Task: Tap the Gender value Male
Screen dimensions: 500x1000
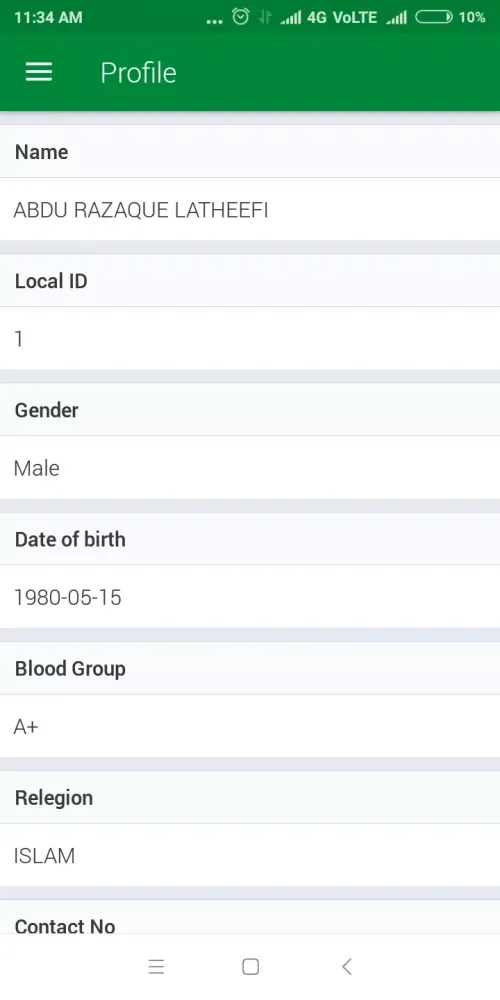Action: pos(36,468)
